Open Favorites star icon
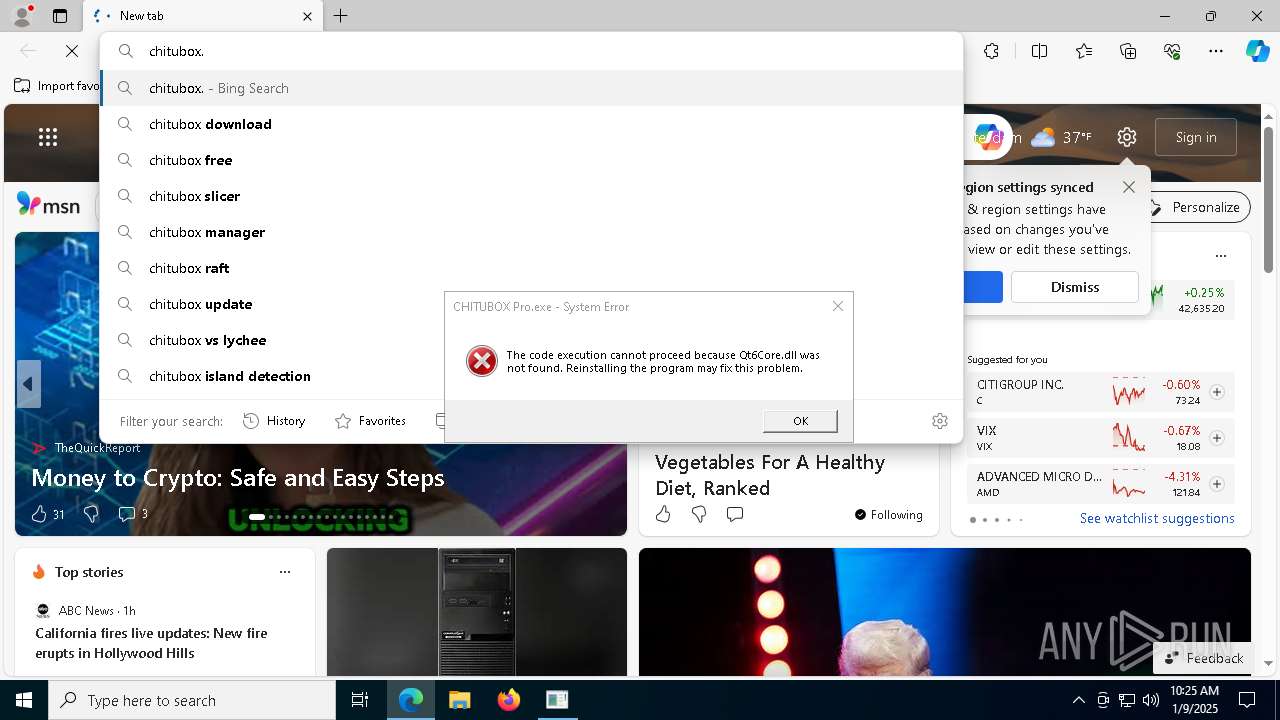This screenshot has height=720, width=1280. [x=1084, y=51]
